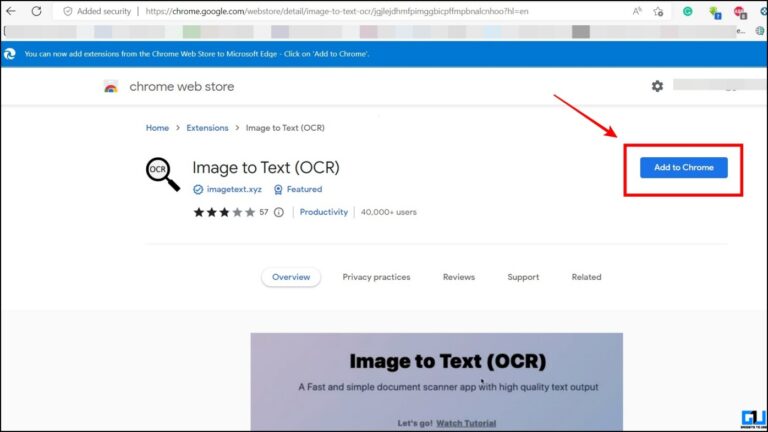Click the Featured label text

[x=305, y=189]
